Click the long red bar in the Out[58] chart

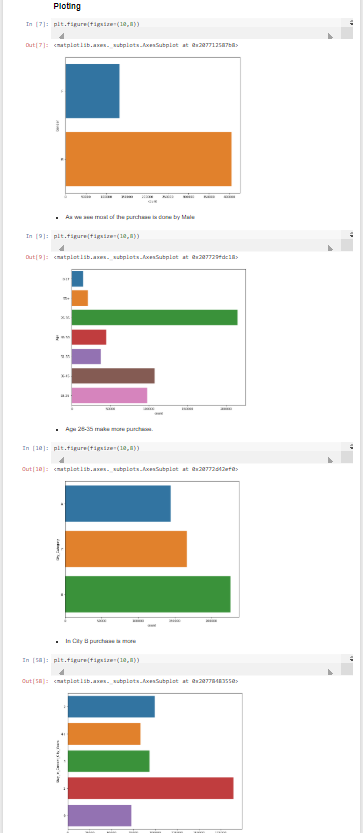151,788
